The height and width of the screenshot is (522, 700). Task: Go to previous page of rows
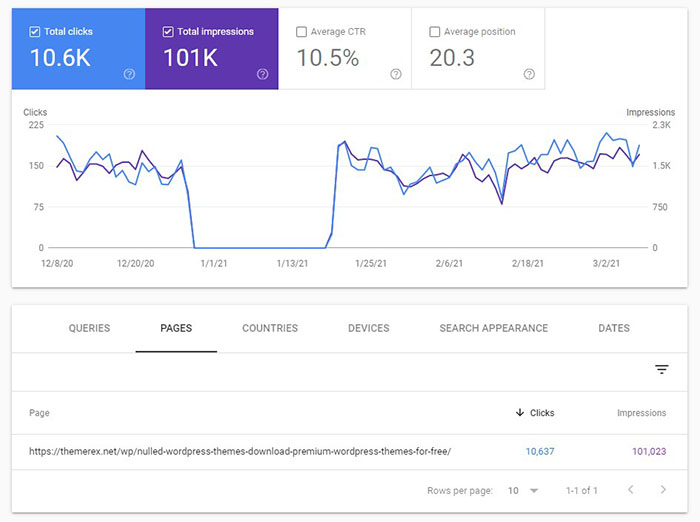[x=630, y=491]
